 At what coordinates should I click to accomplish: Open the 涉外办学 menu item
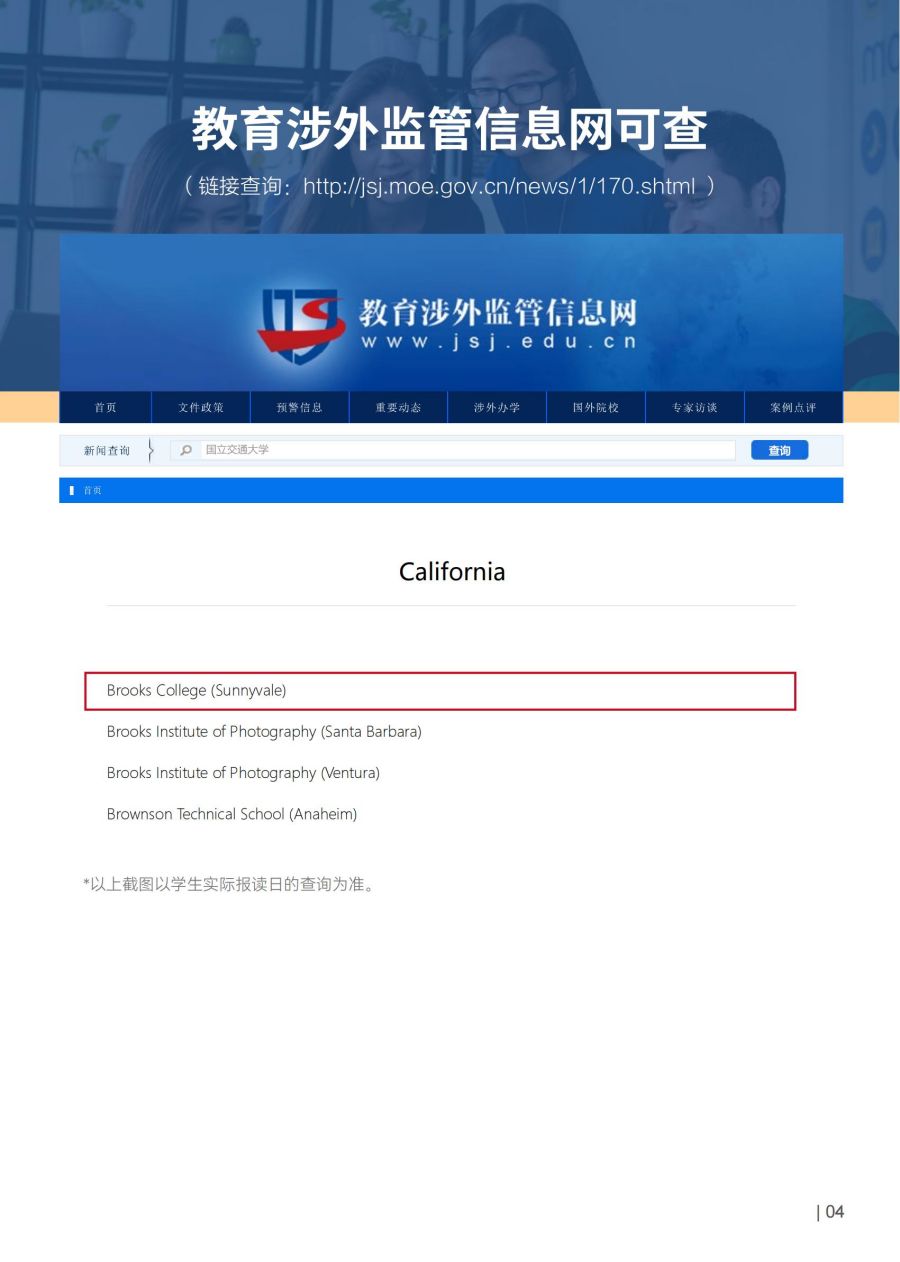[x=497, y=408]
